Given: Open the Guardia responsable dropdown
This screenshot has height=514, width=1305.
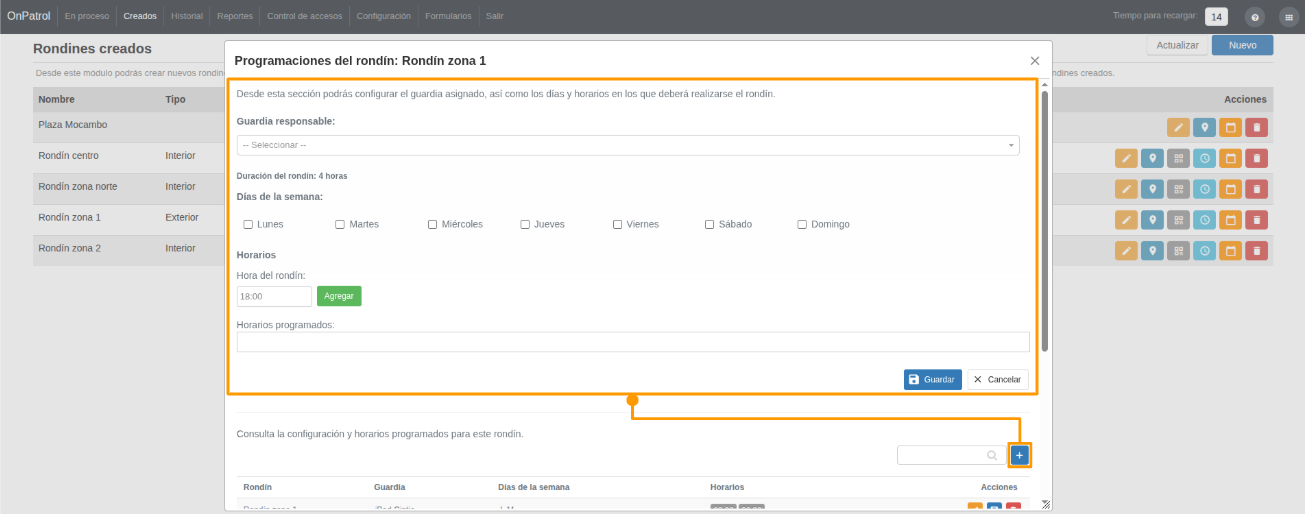Looking at the screenshot, I should point(628,145).
